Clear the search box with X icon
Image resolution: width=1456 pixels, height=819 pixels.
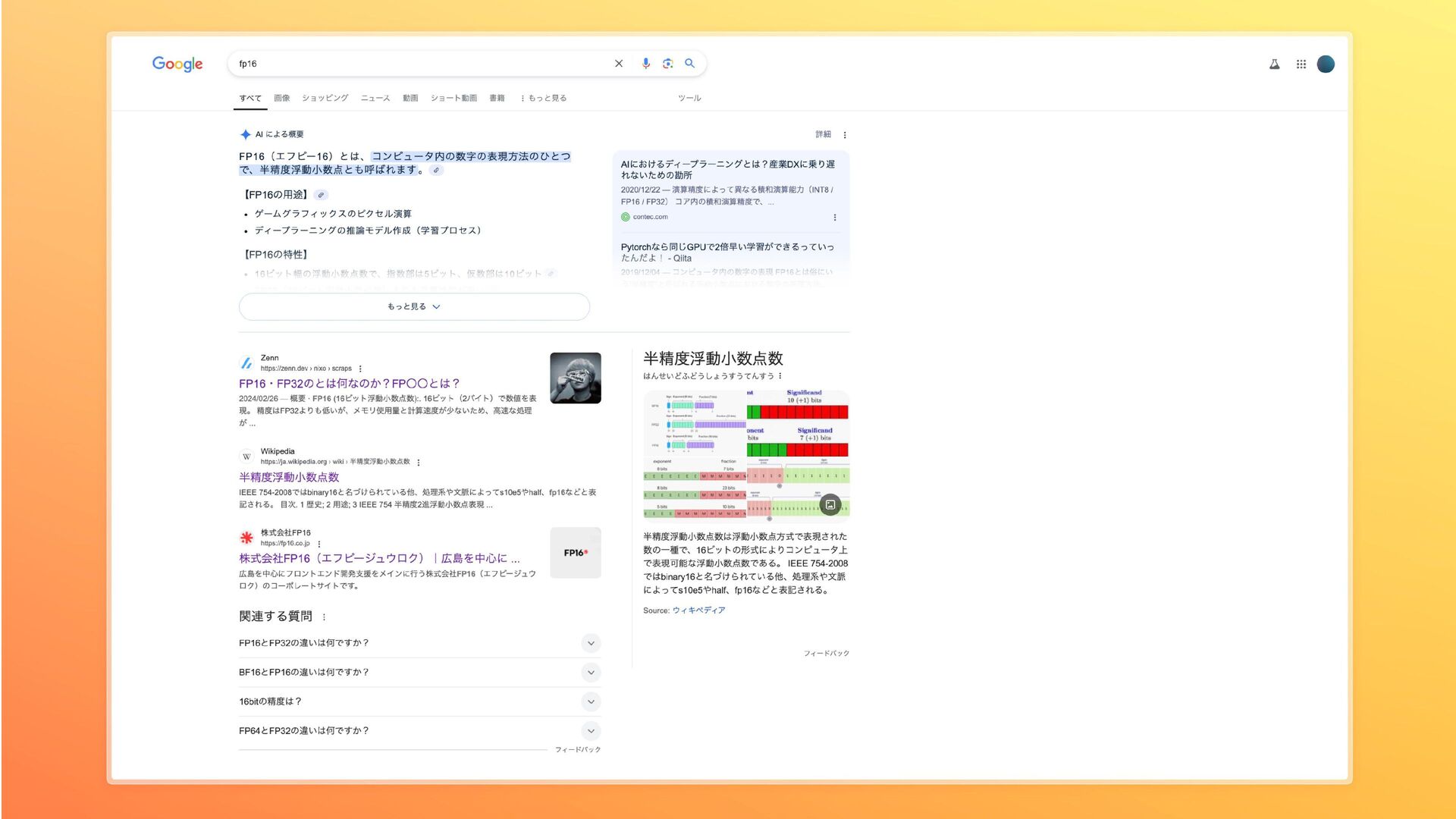[x=619, y=64]
